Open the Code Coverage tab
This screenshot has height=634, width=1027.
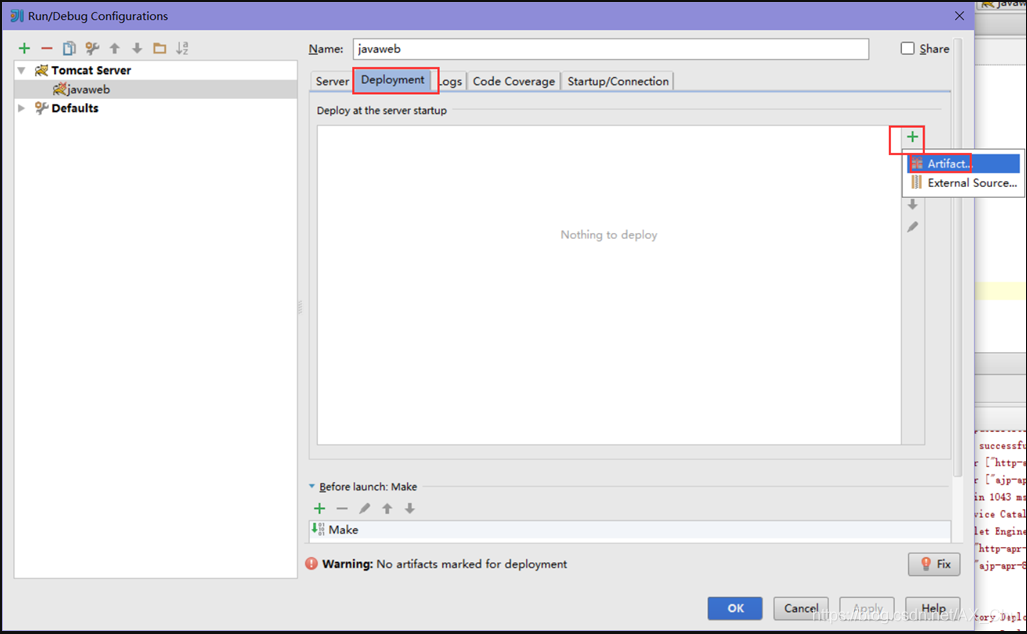tap(514, 81)
